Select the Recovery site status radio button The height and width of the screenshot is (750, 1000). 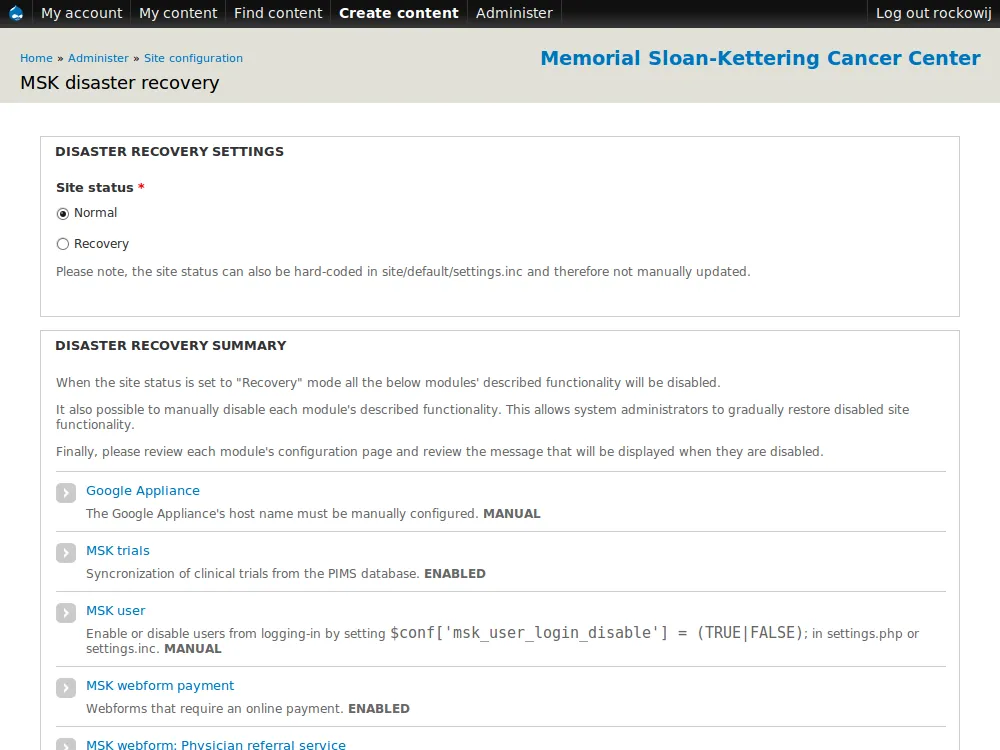point(62,244)
